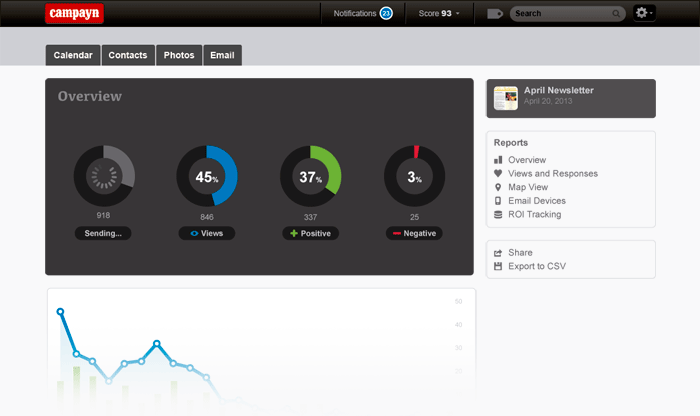Click the peak data point near 30

157,343
